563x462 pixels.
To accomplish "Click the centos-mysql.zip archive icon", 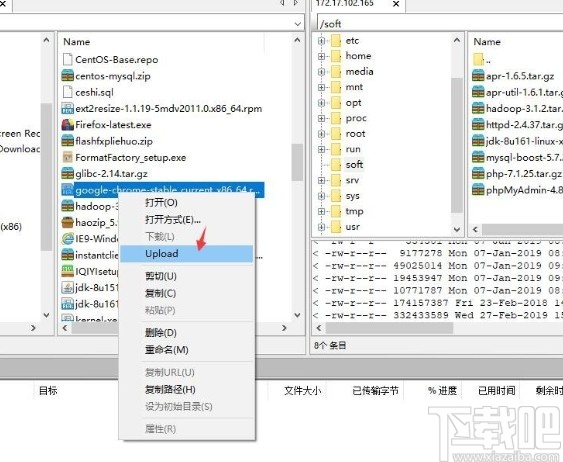I will click(68, 76).
